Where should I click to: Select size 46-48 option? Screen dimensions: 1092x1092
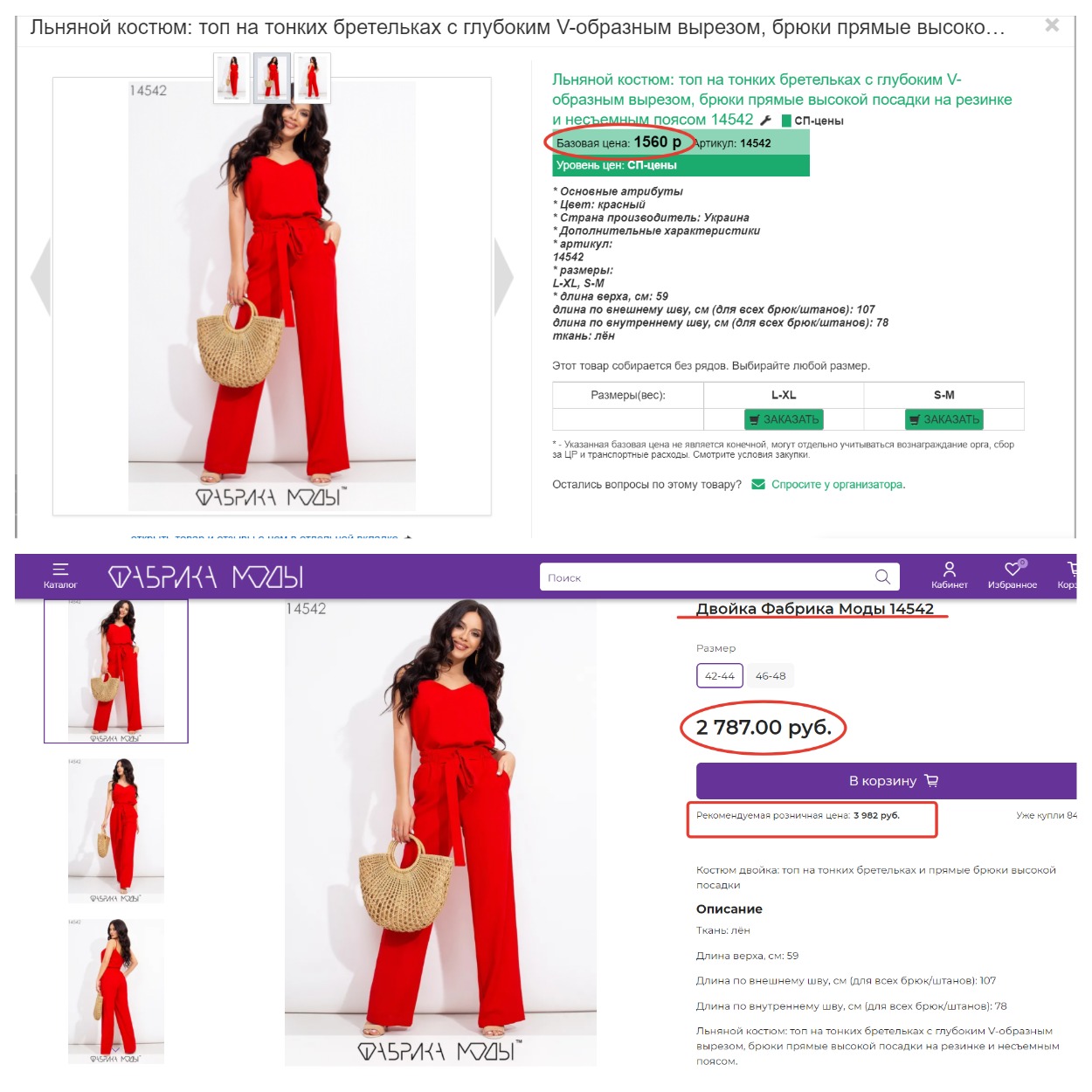[771, 675]
